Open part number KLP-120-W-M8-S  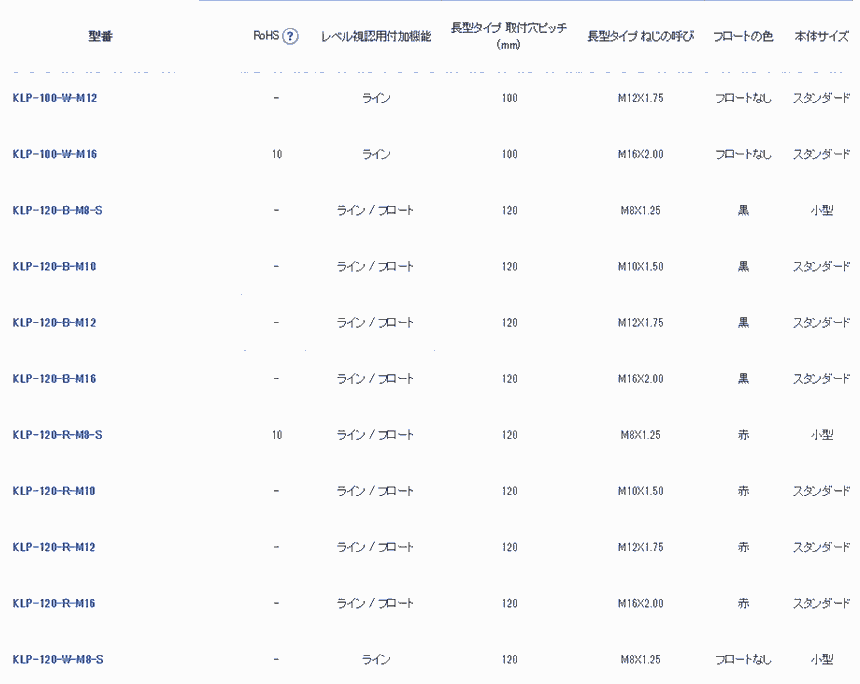[x=58, y=660]
